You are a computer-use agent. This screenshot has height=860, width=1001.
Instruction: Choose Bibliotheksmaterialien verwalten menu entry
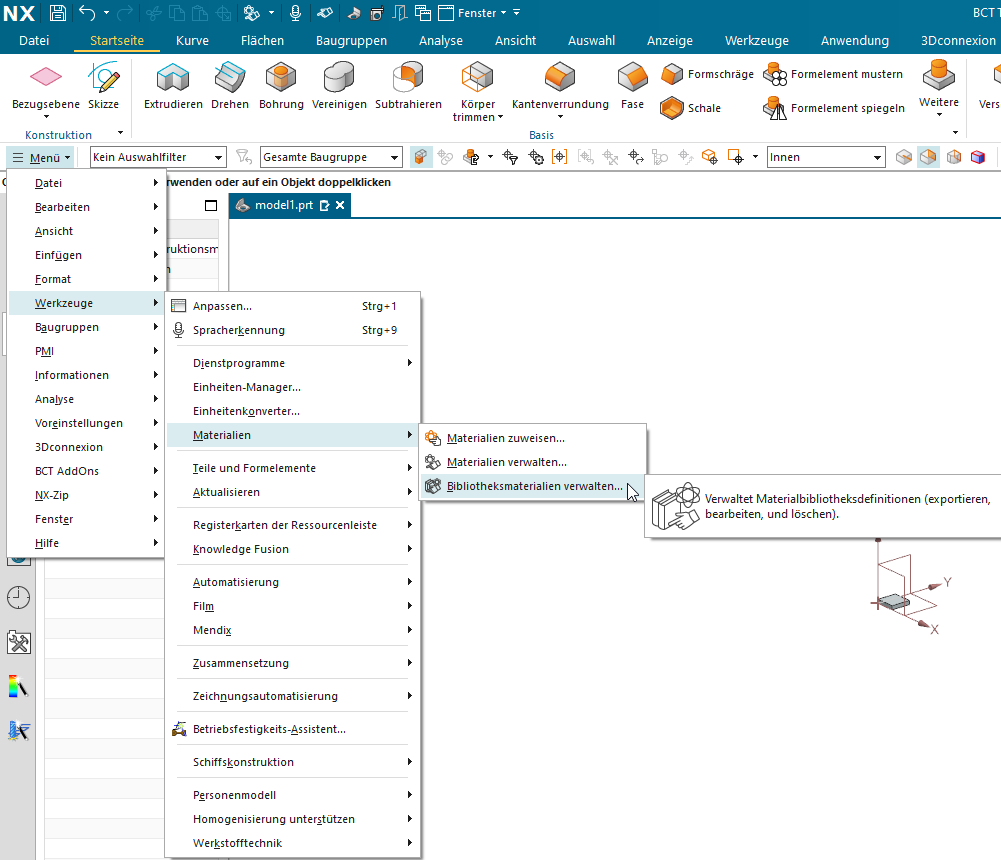point(533,487)
